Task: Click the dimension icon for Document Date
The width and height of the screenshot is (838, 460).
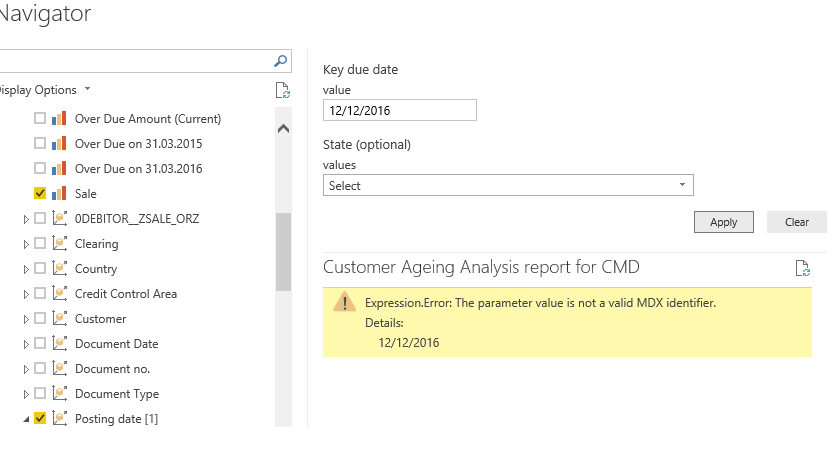Action: [59, 344]
